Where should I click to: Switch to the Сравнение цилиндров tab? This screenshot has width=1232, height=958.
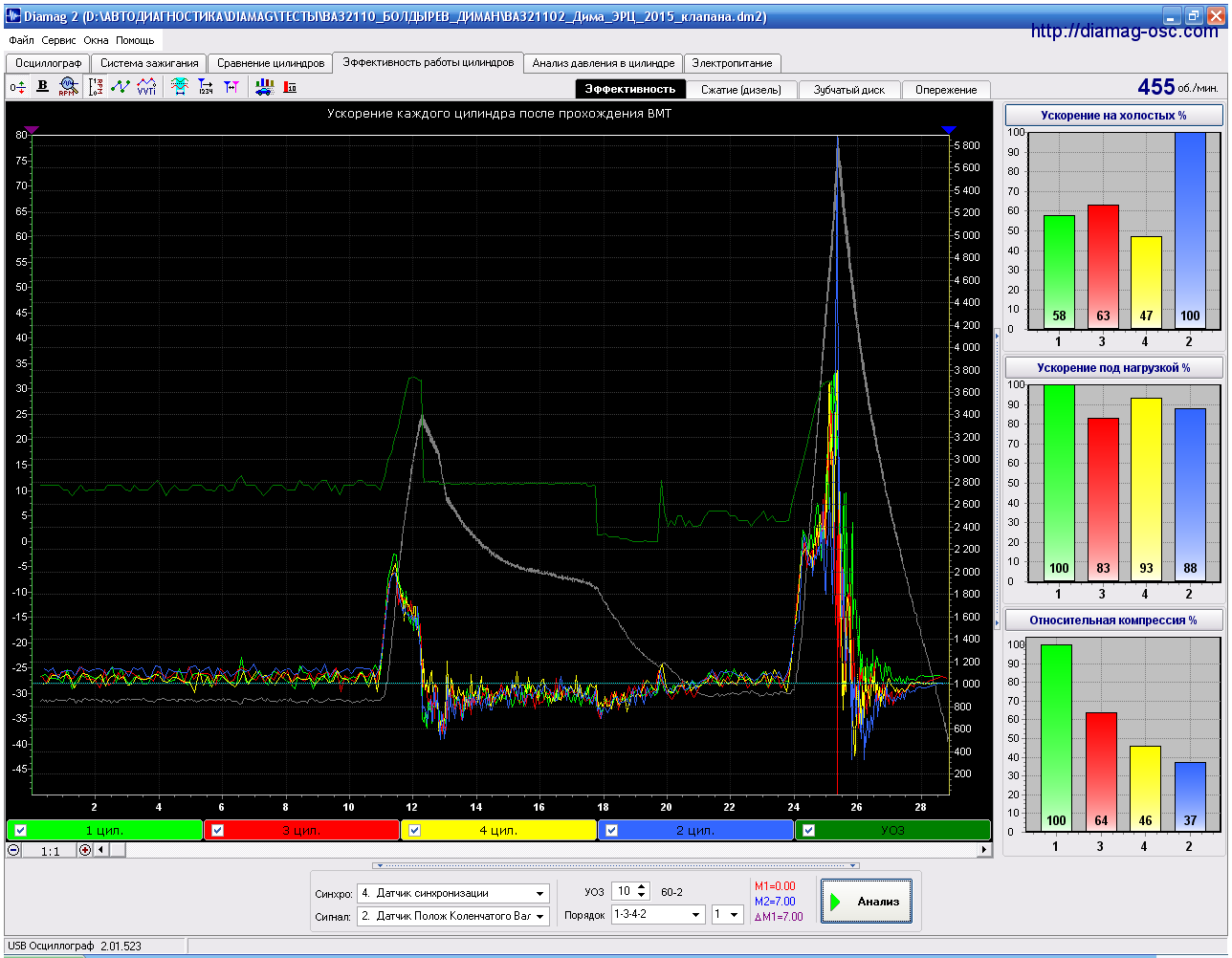point(271,63)
